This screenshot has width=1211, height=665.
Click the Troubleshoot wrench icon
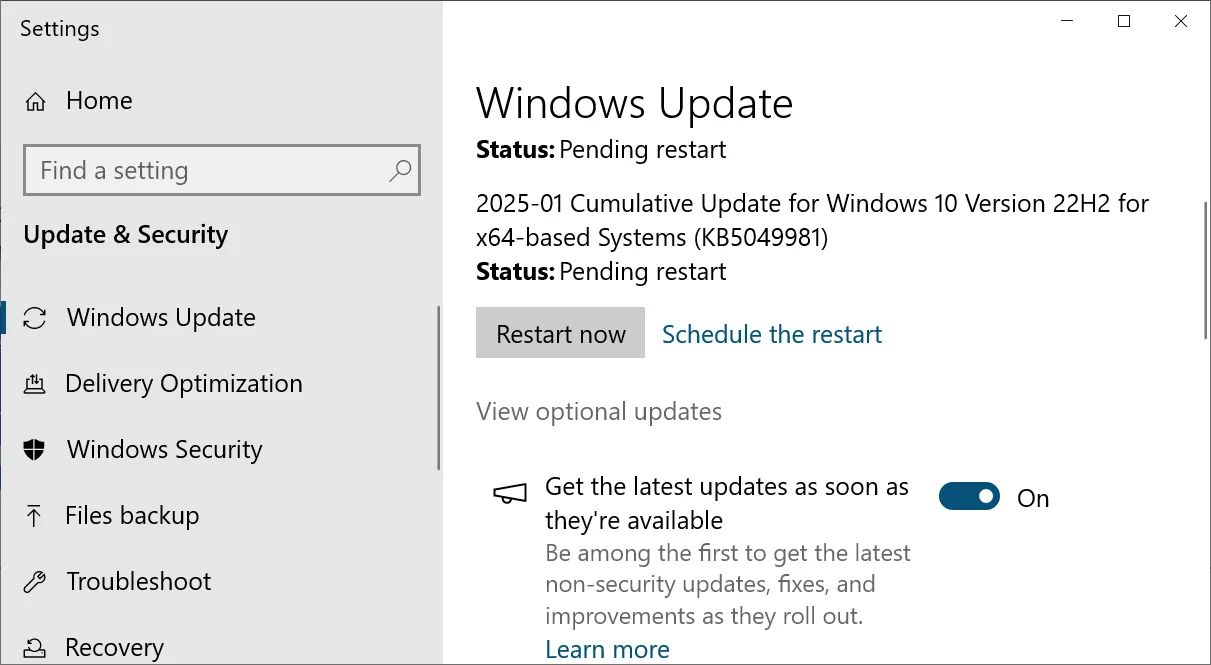[35, 582]
